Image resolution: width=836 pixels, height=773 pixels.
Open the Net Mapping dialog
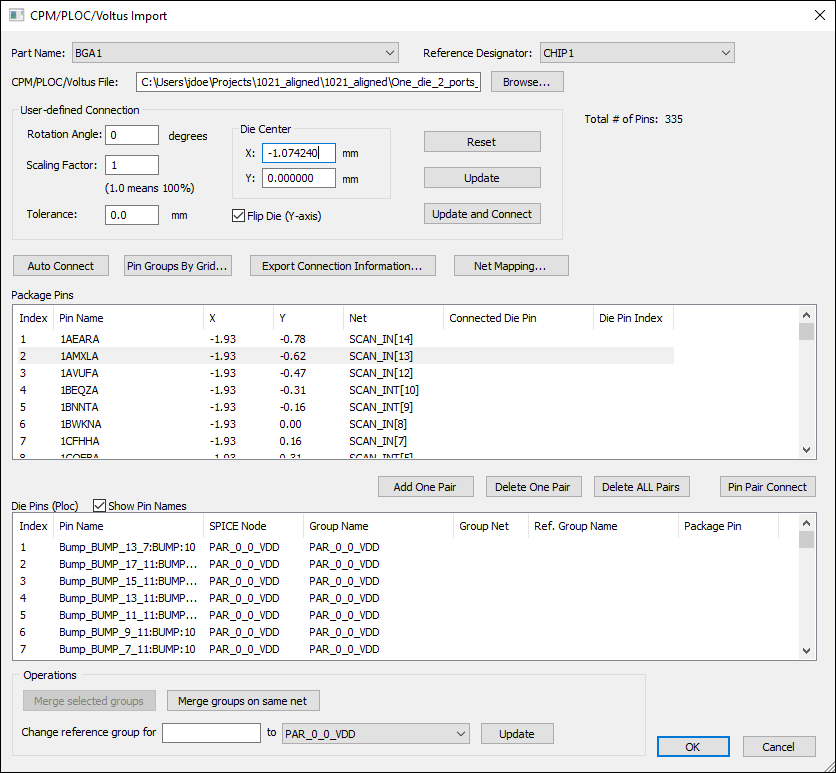(x=511, y=266)
